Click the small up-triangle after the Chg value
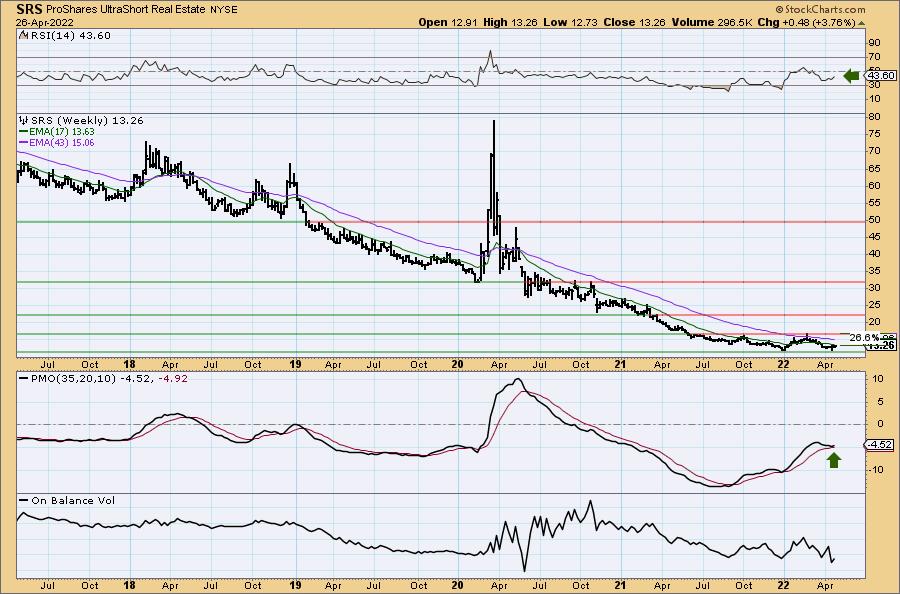The height and width of the screenshot is (594, 900). point(862,23)
